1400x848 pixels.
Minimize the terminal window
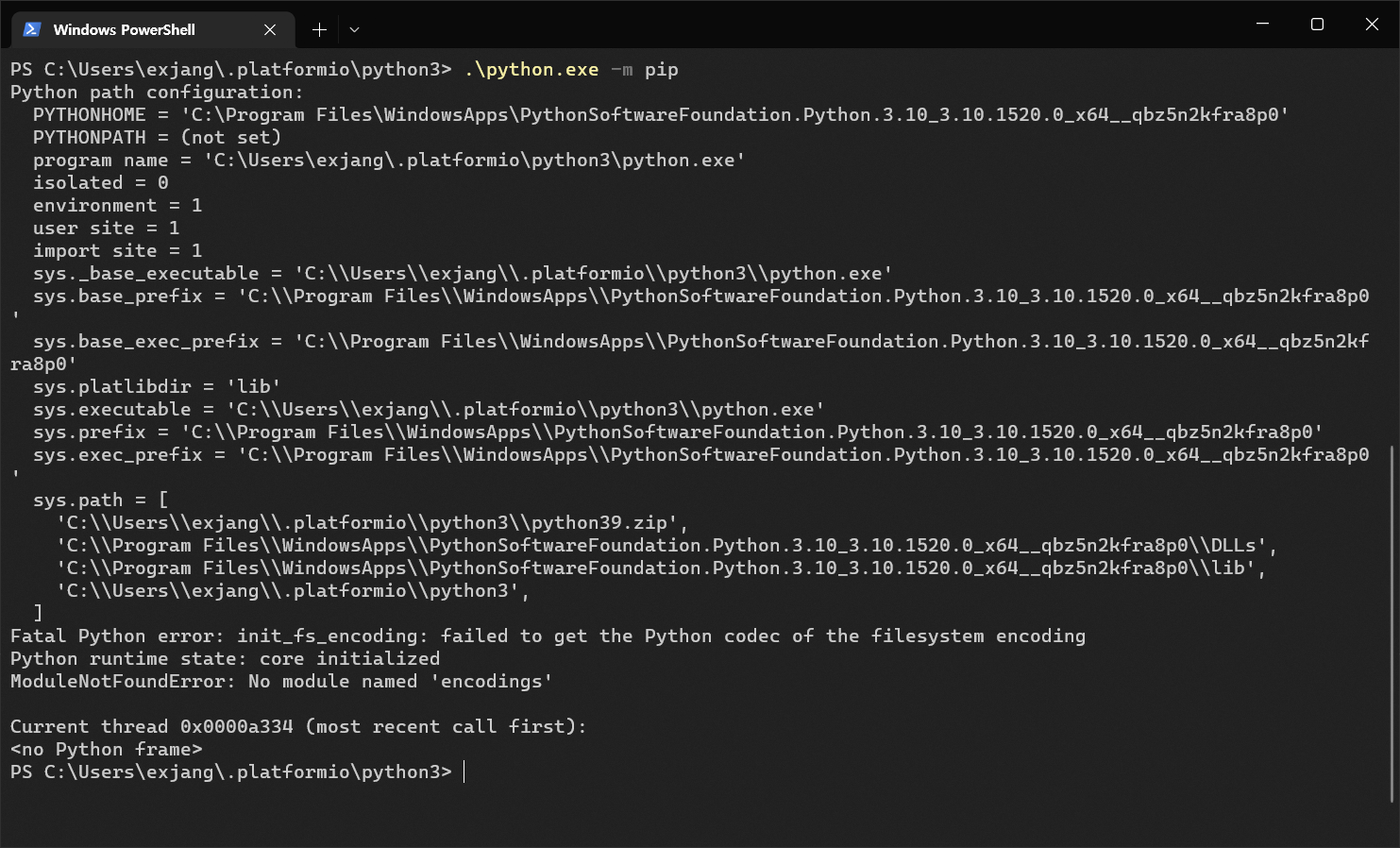(1262, 24)
